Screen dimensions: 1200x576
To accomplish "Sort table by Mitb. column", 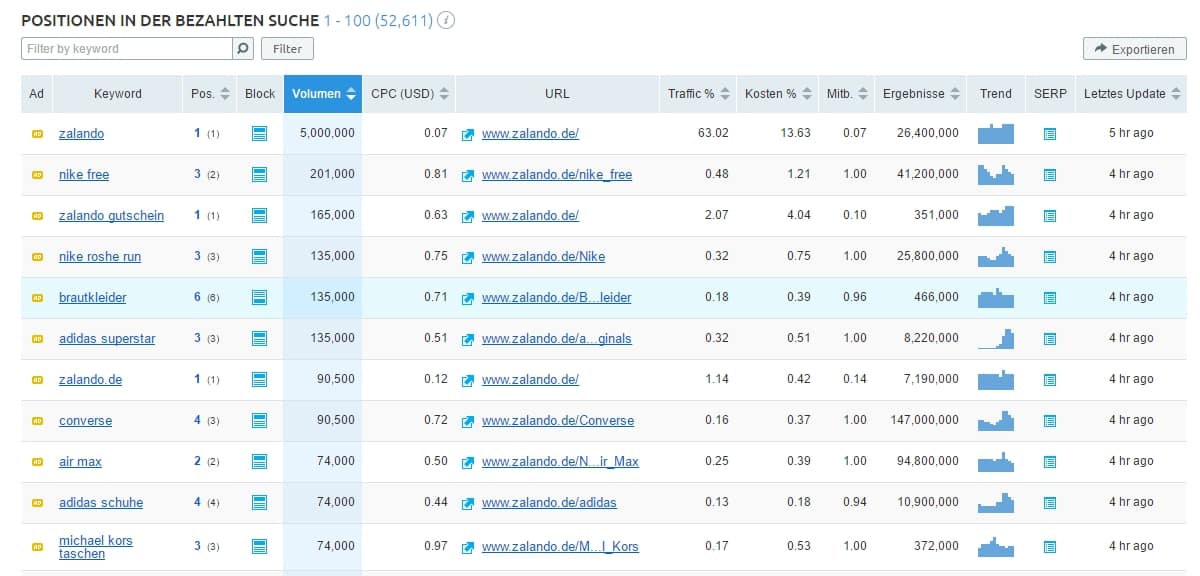I will pyautogui.click(x=846, y=94).
